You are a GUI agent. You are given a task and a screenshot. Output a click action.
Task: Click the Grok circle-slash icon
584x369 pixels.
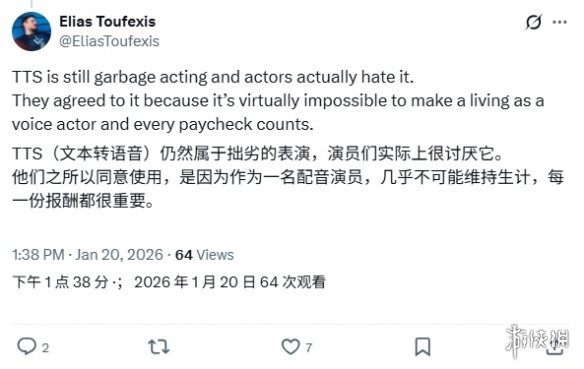tap(533, 22)
